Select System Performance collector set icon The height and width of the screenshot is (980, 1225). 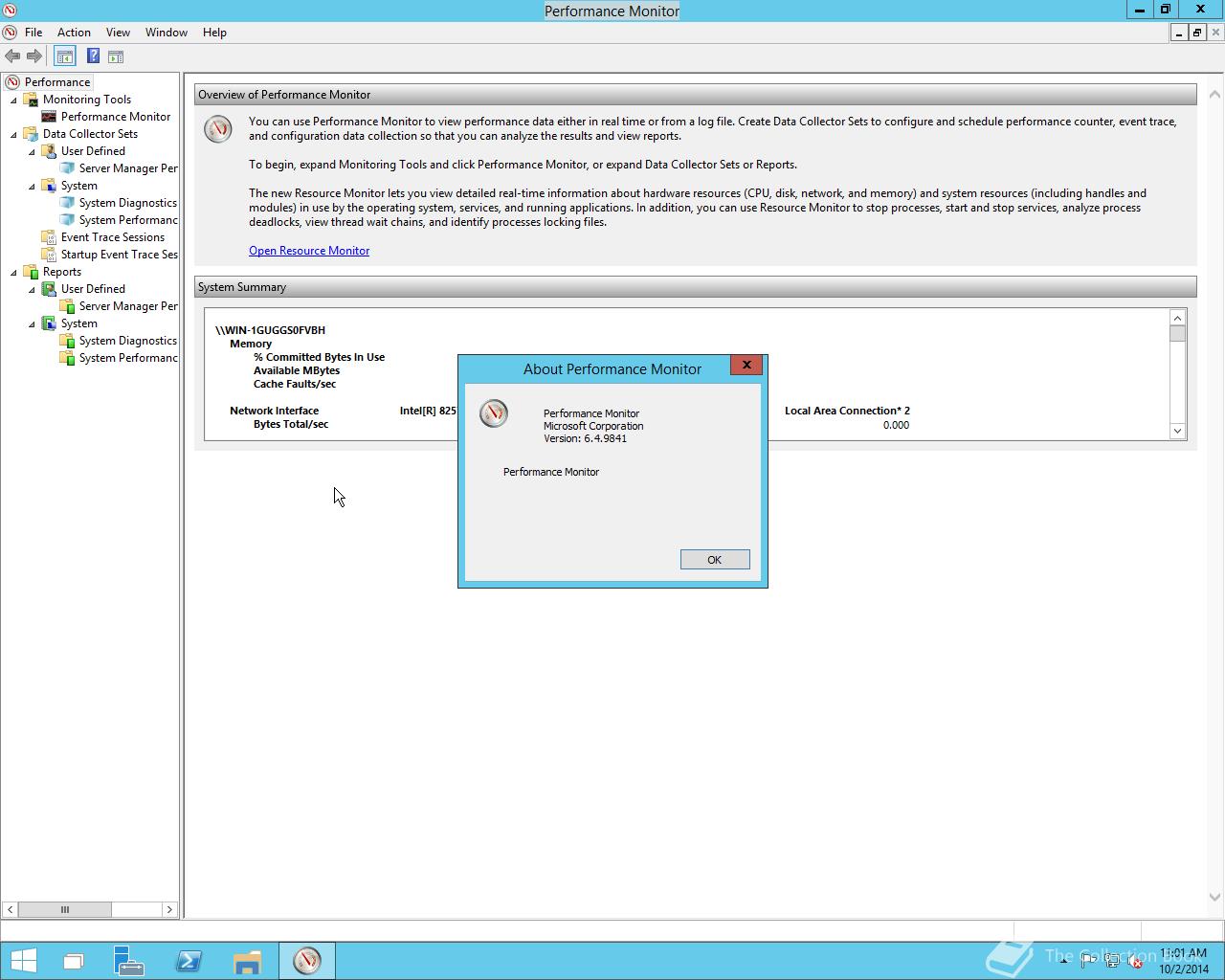(x=67, y=220)
